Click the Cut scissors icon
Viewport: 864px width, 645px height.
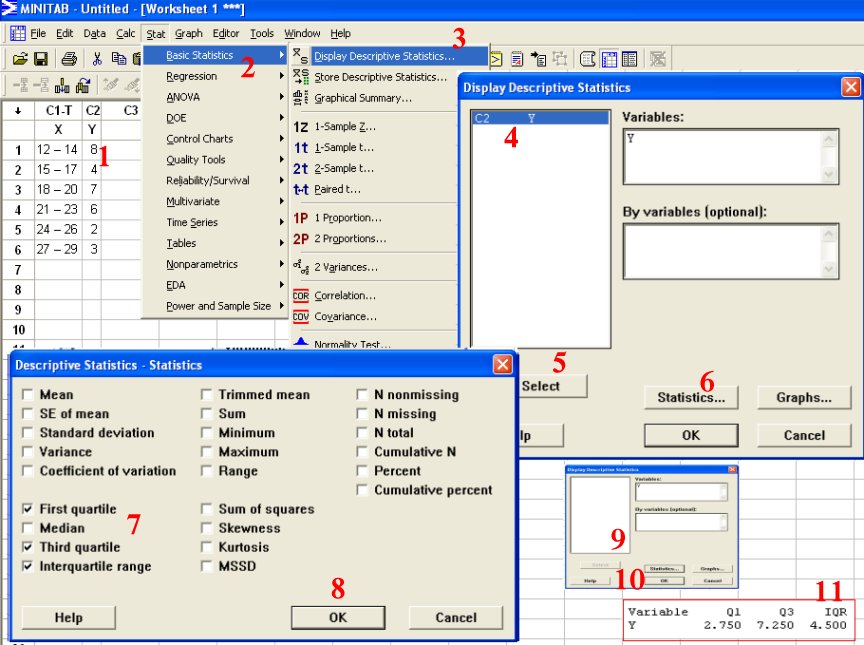click(x=98, y=58)
